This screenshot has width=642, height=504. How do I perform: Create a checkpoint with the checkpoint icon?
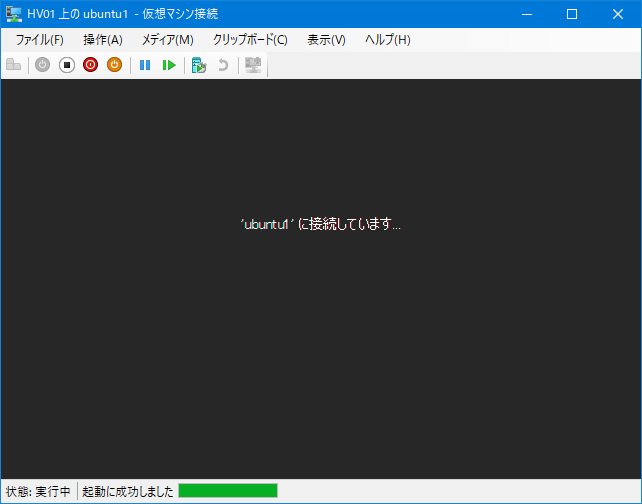[x=199, y=65]
